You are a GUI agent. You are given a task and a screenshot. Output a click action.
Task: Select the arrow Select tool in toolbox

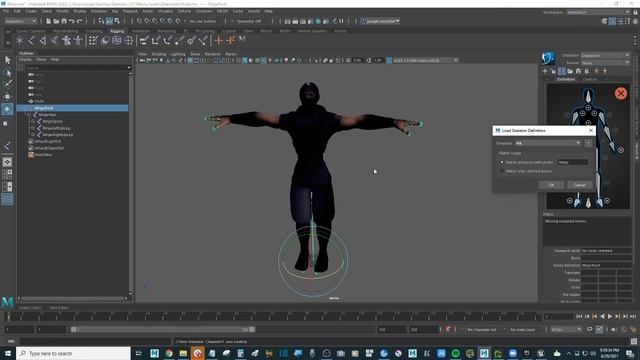coord(7,60)
